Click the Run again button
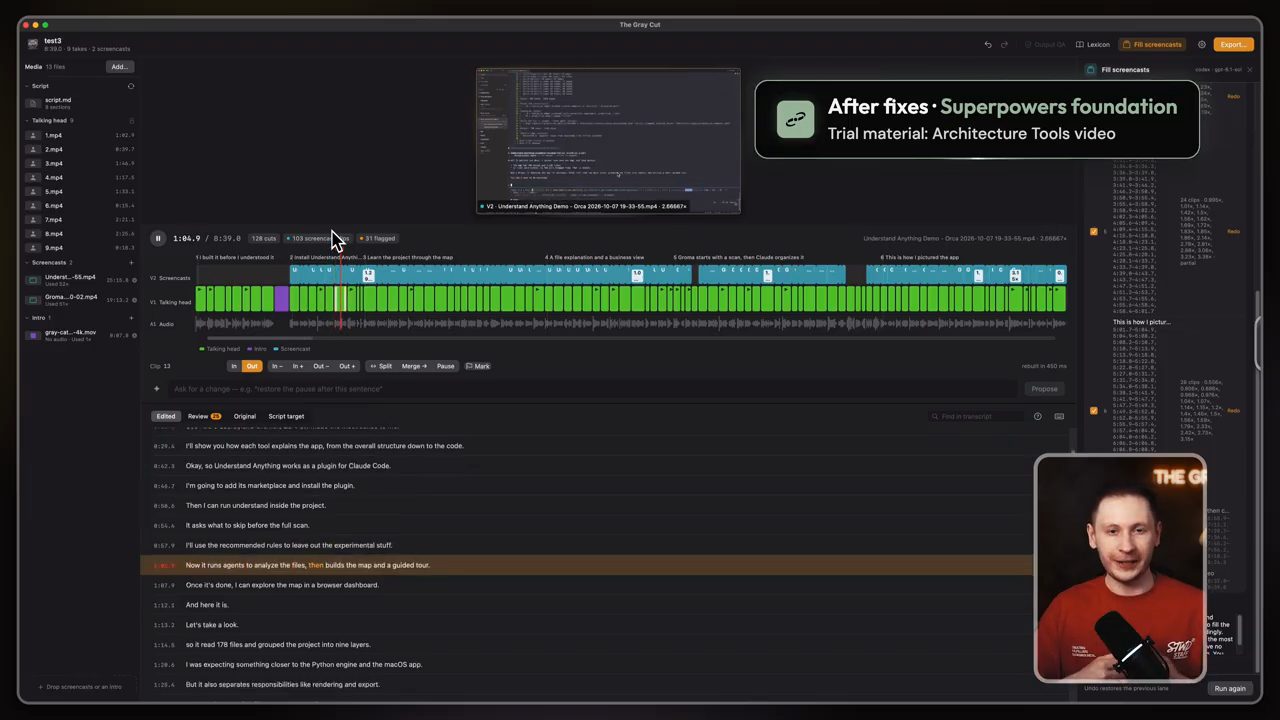1280x720 pixels. [x=1230, y=688]
